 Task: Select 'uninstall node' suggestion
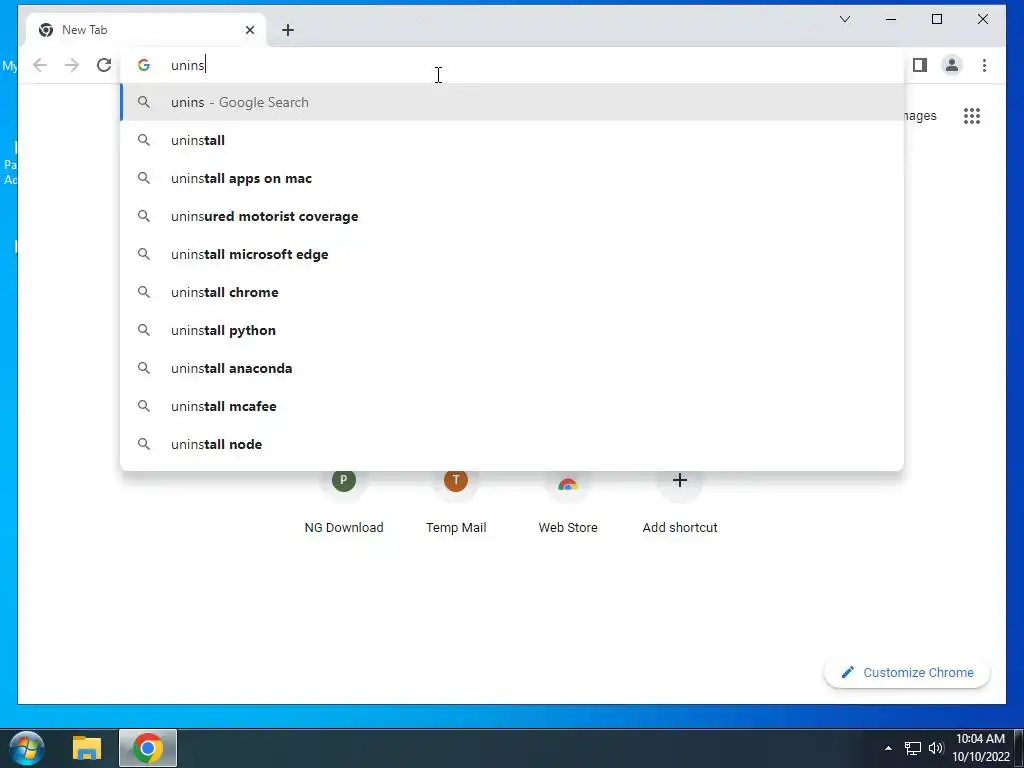pos(513,444)
